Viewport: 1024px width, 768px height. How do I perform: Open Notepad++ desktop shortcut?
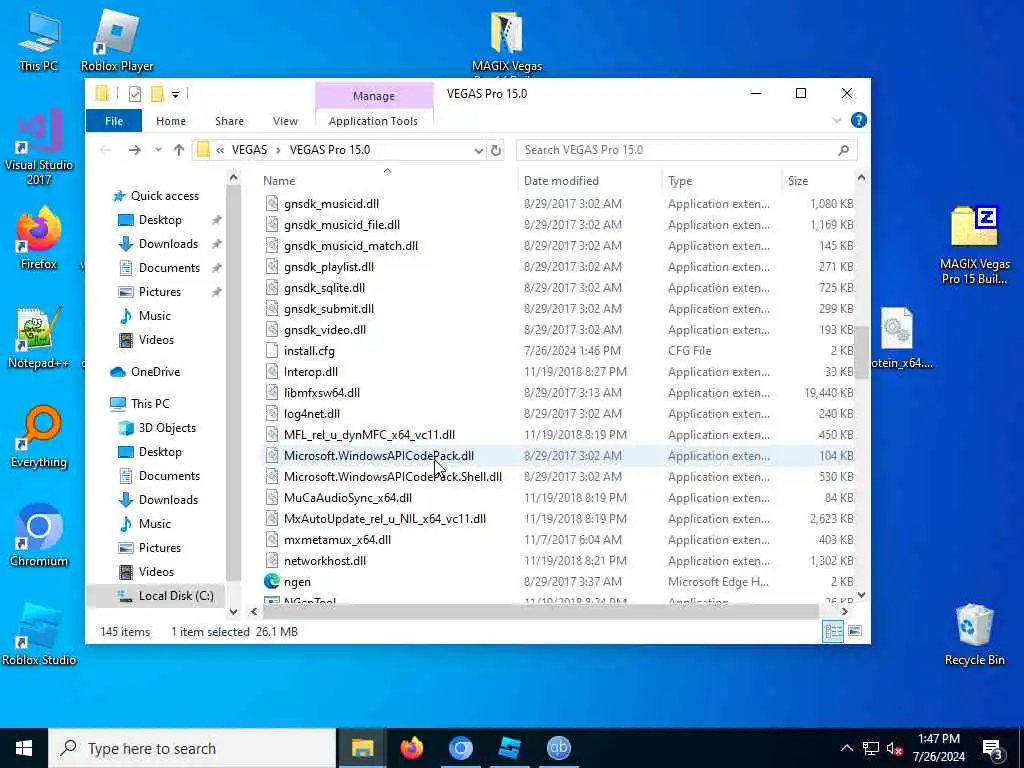(39, 338)
